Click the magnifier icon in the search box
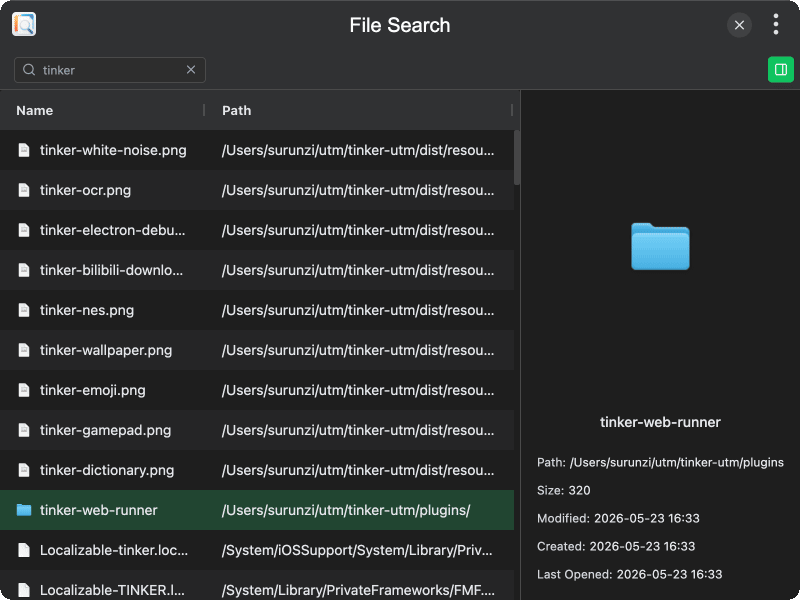800x600 pixels. [x=29, y=69]
